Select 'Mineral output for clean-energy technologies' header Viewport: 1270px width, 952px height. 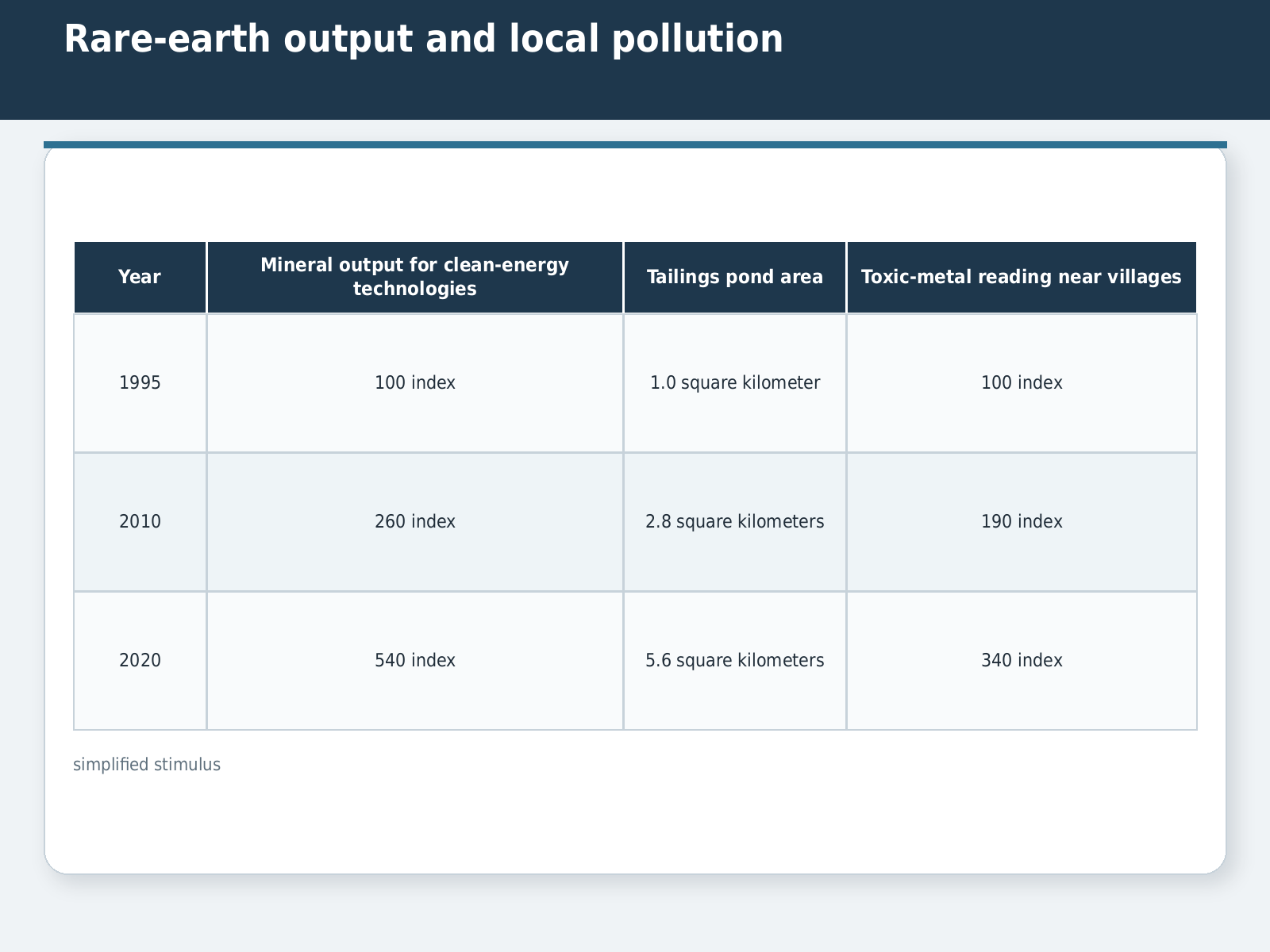[x=415, y=277]
